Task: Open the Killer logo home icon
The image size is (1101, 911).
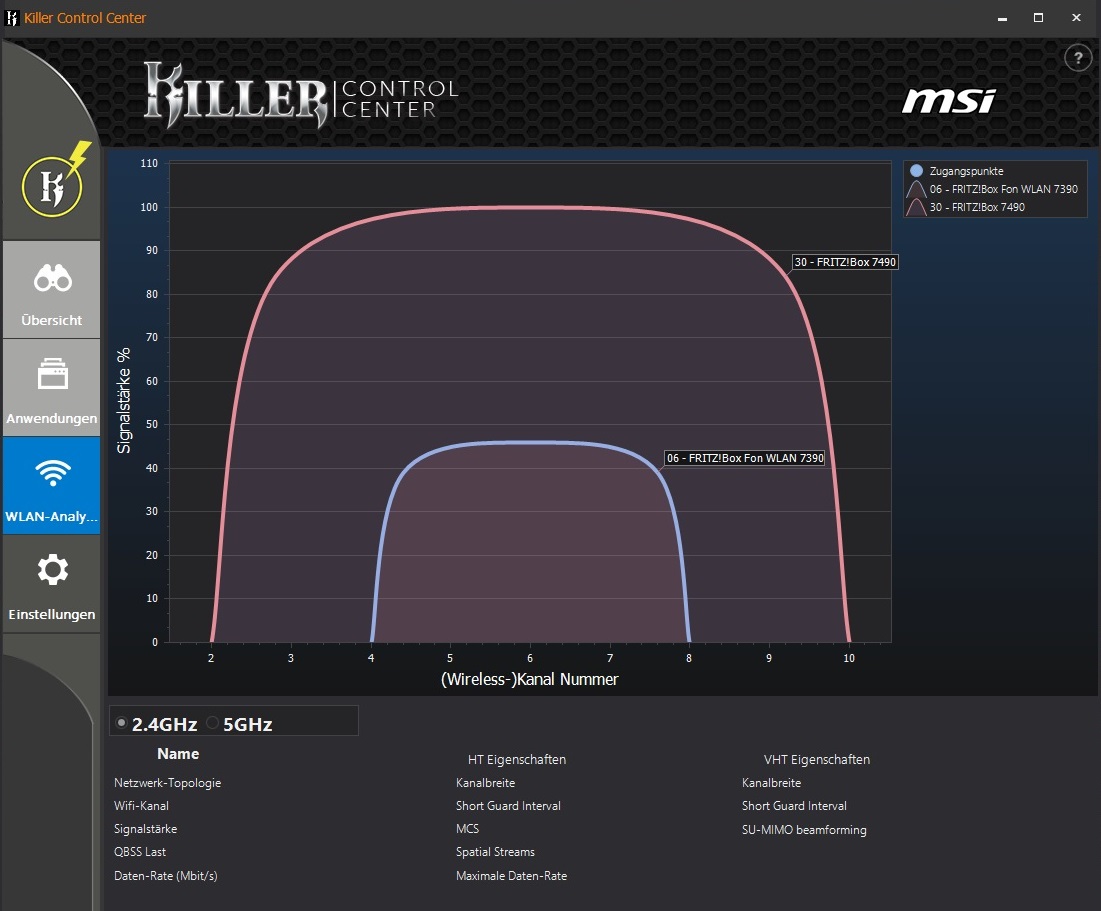Action: [x=52, y=186]
